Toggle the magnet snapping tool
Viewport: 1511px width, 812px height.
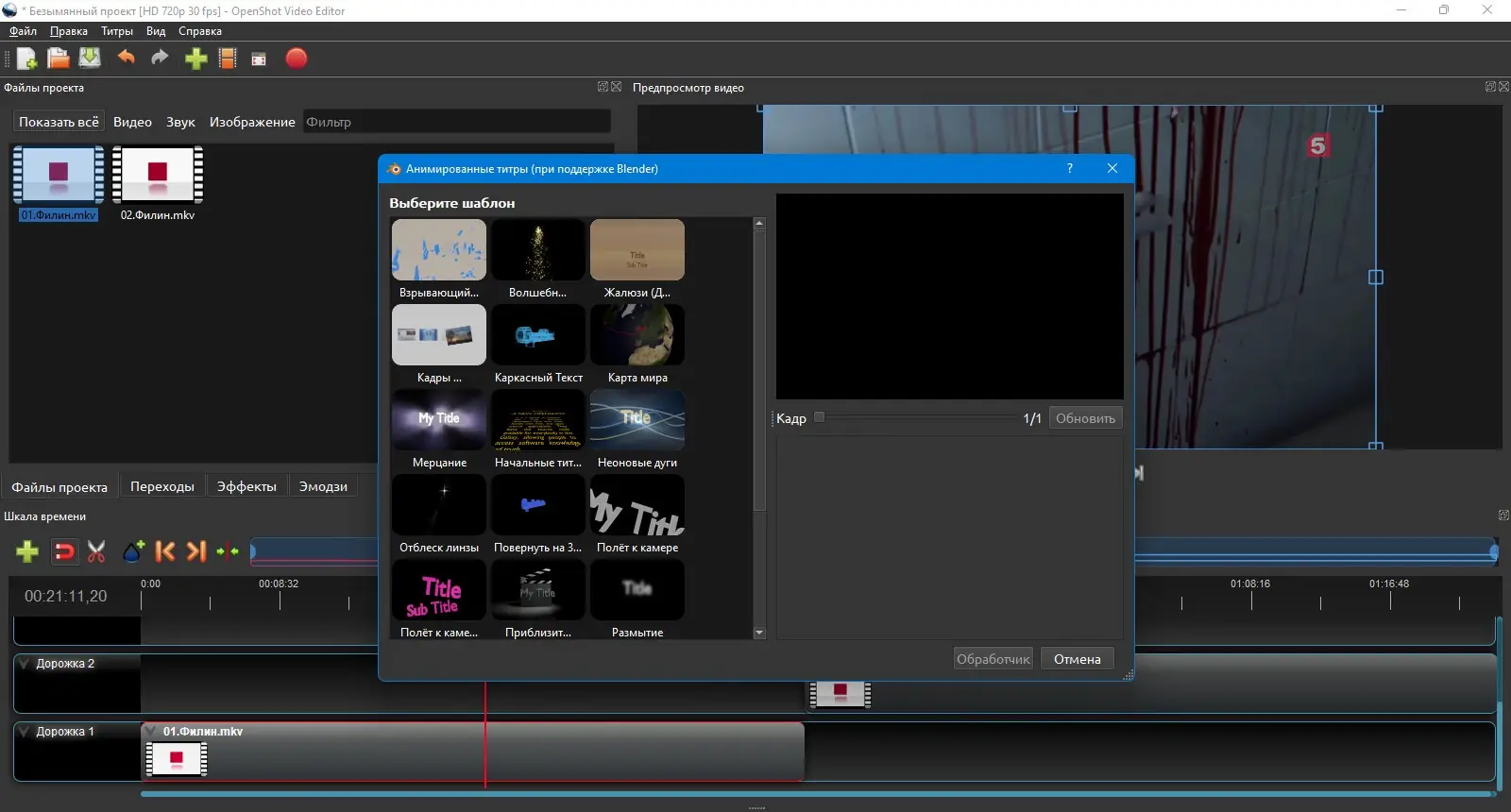64,551
